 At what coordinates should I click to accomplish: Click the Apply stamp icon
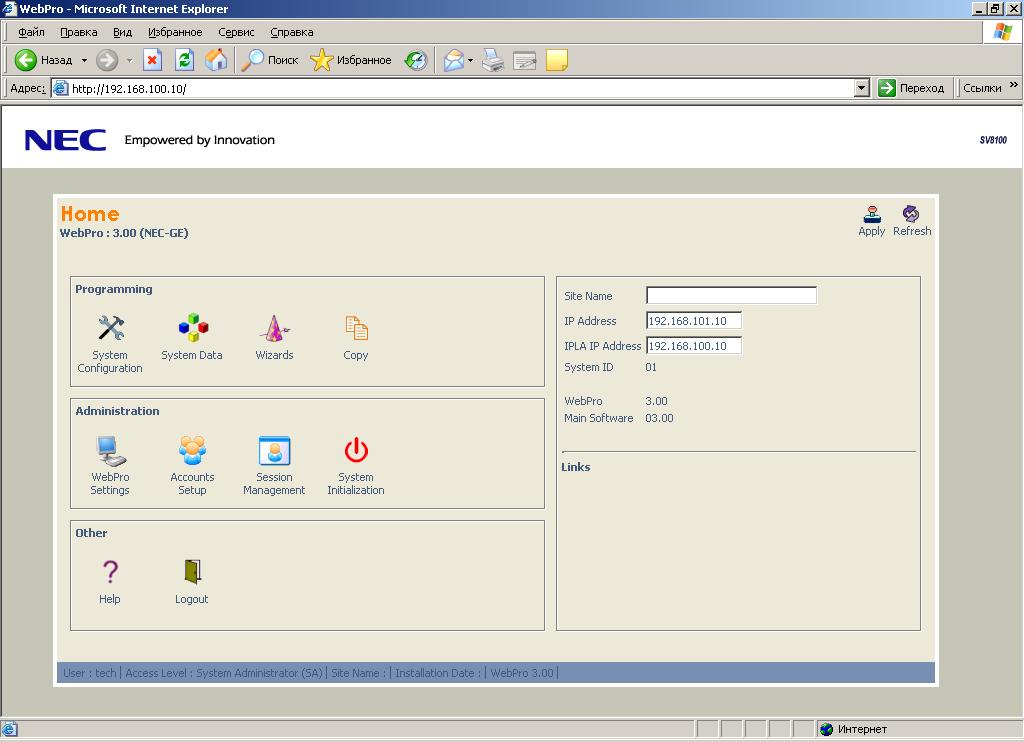coord(872,214)
